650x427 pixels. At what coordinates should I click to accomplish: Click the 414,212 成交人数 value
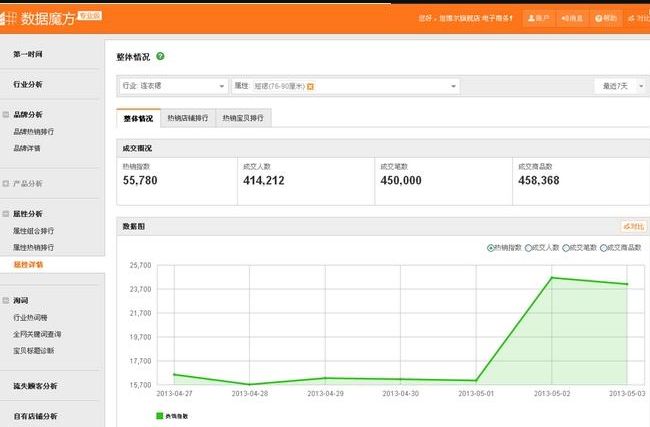click(x=264, y=180)
